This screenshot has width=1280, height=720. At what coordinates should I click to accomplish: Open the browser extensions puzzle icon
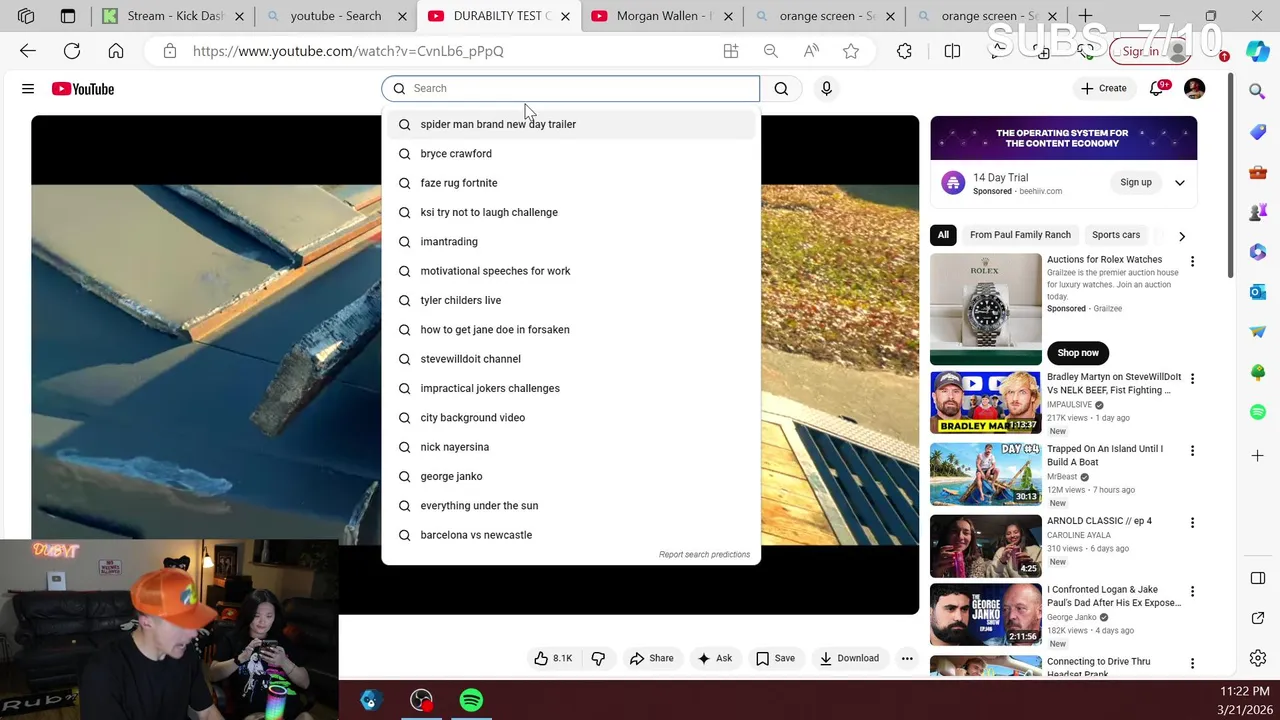pyautogui.click(x=904, y=51)
